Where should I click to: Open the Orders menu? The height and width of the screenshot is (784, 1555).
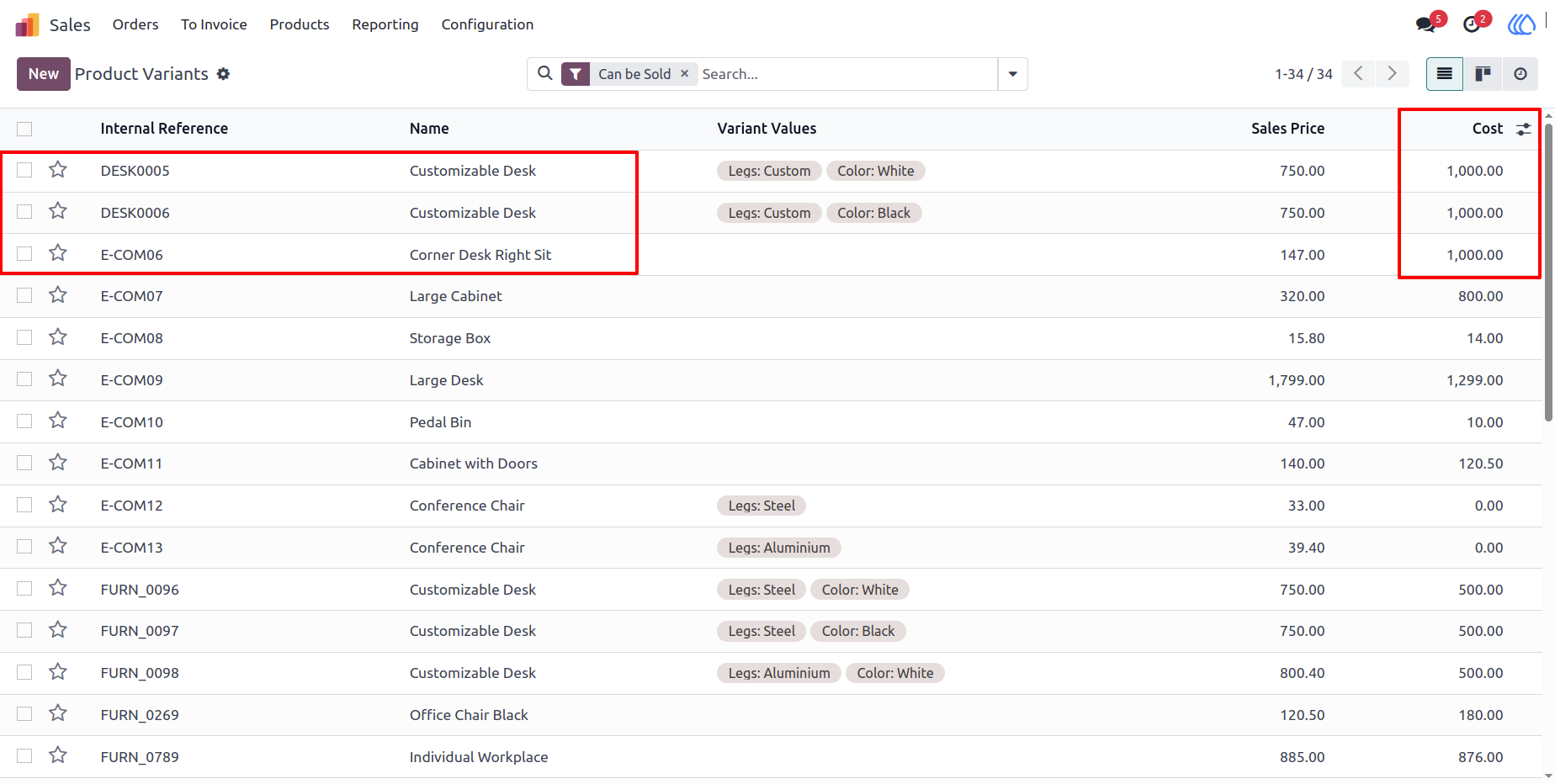pyautogui.click(x=135, y=24)
